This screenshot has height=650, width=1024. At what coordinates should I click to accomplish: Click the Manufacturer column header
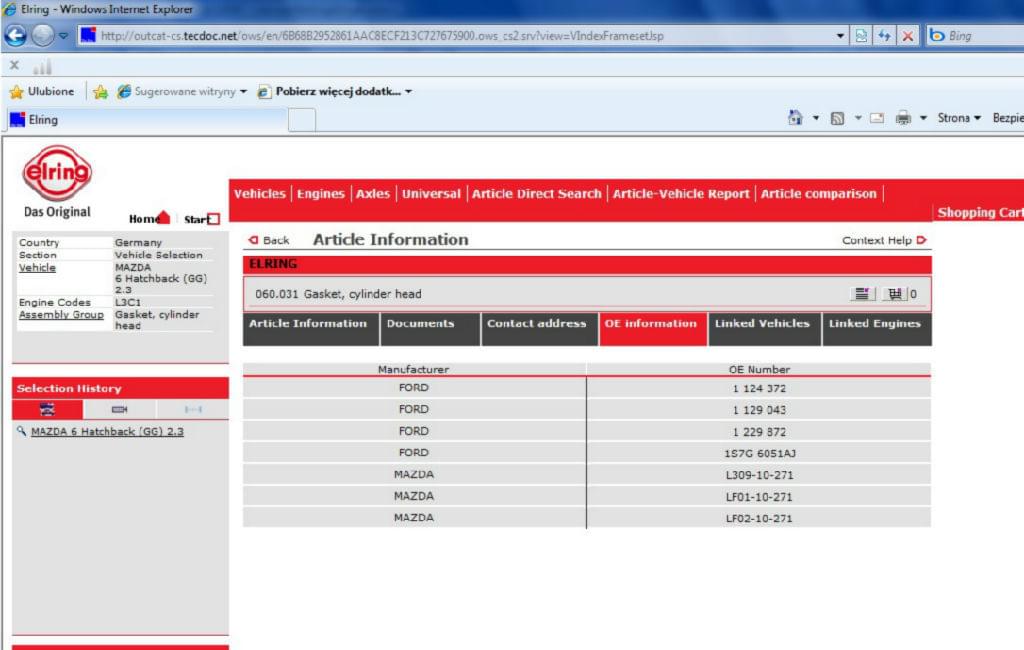414,369
